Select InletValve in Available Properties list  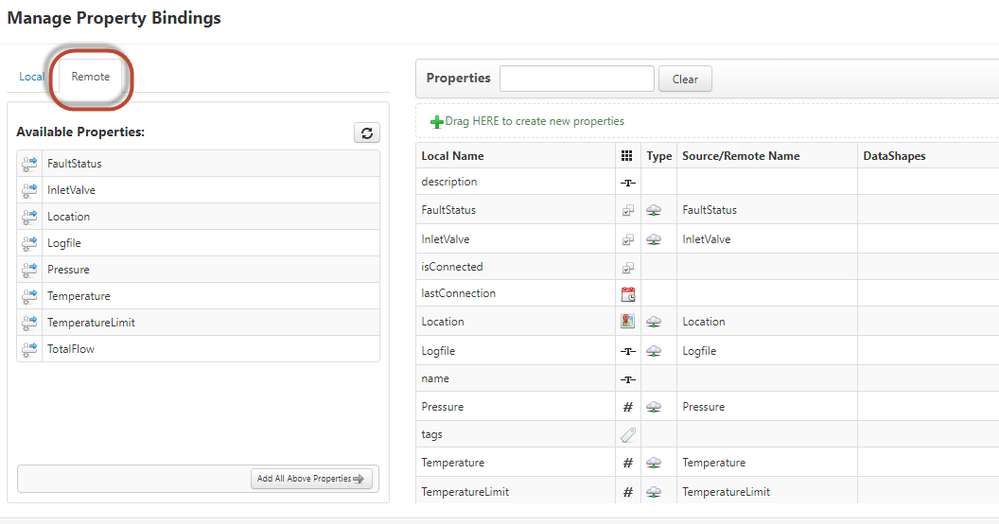click(x=198, y=190)
